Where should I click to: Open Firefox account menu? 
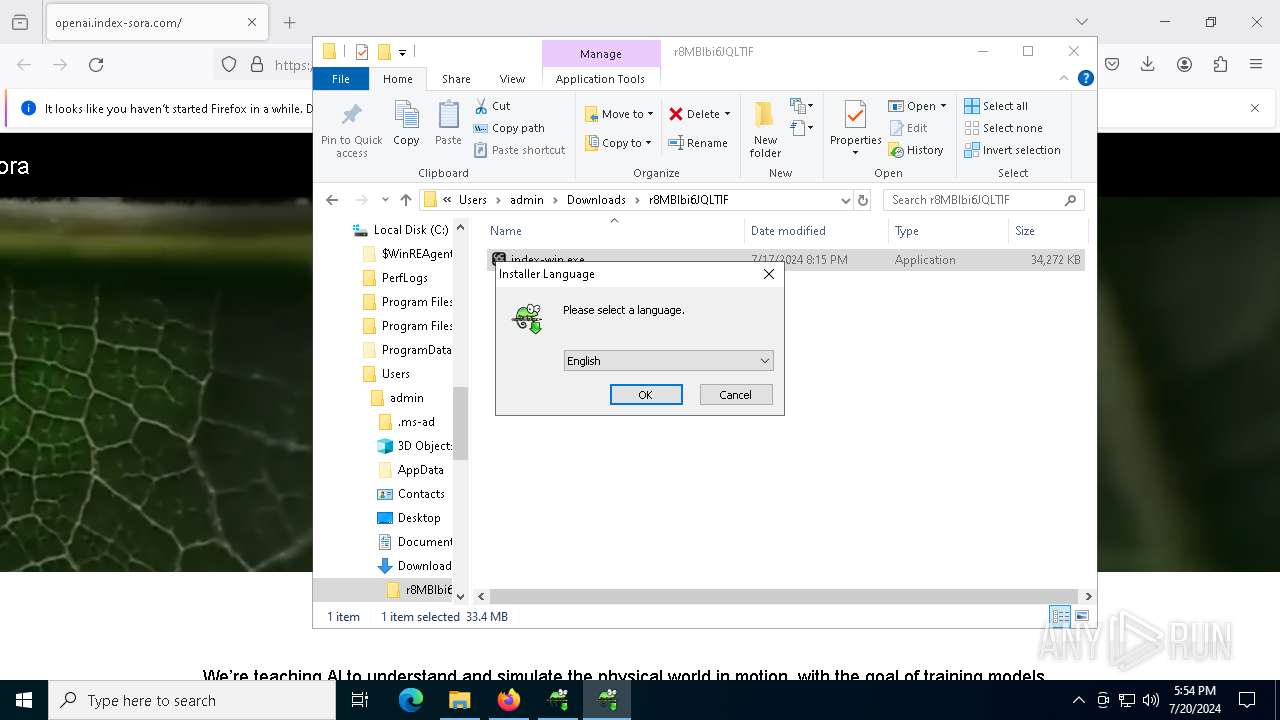pyautogui.click(x=1184, y=65)
